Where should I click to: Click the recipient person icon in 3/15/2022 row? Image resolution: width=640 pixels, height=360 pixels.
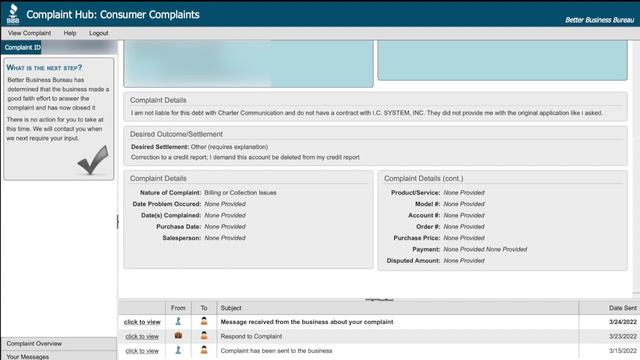coord(204,350)
